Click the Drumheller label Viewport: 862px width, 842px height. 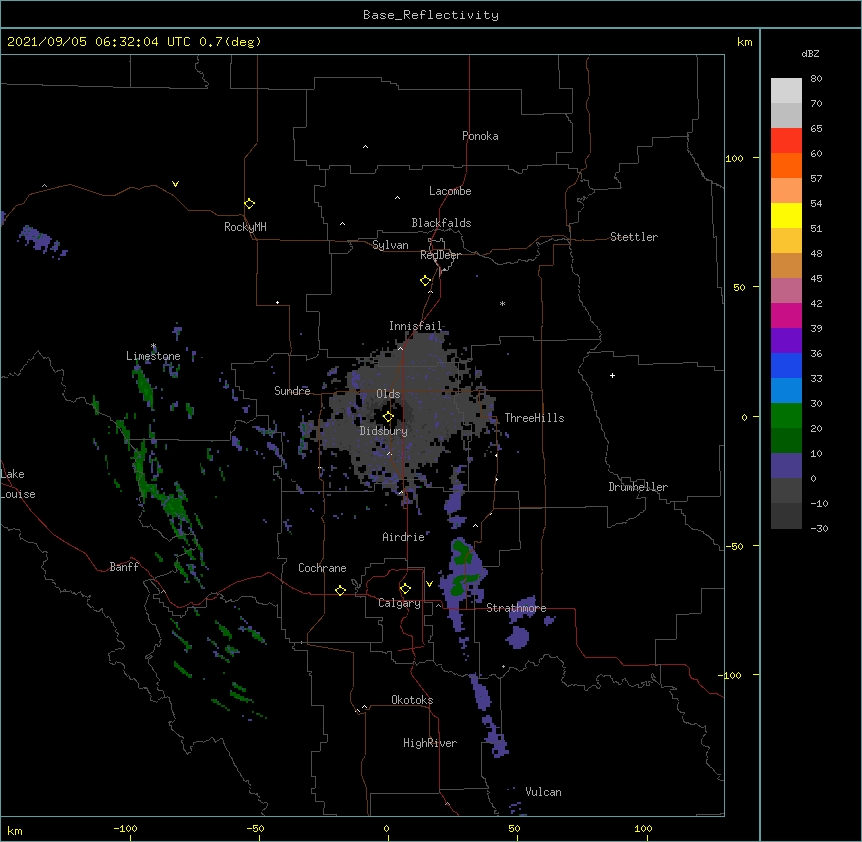tap(638, 487)
